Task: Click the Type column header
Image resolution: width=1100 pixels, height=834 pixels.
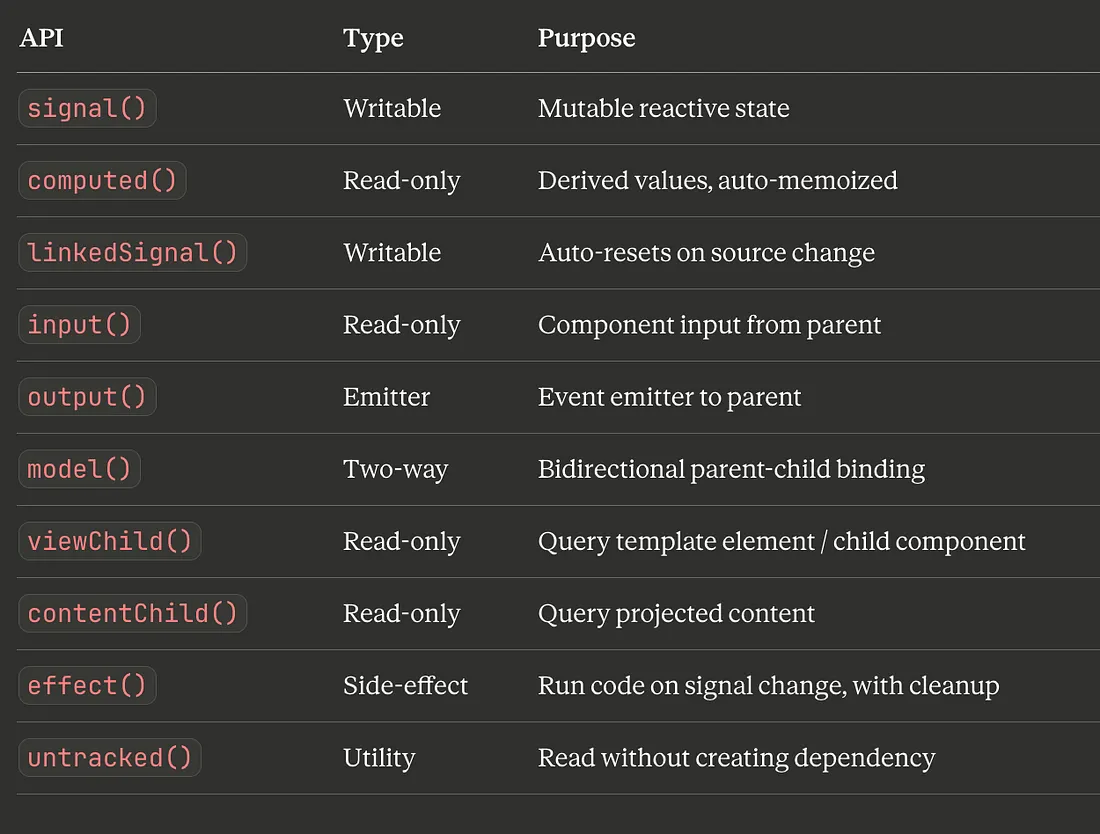Action: (373, 38)
